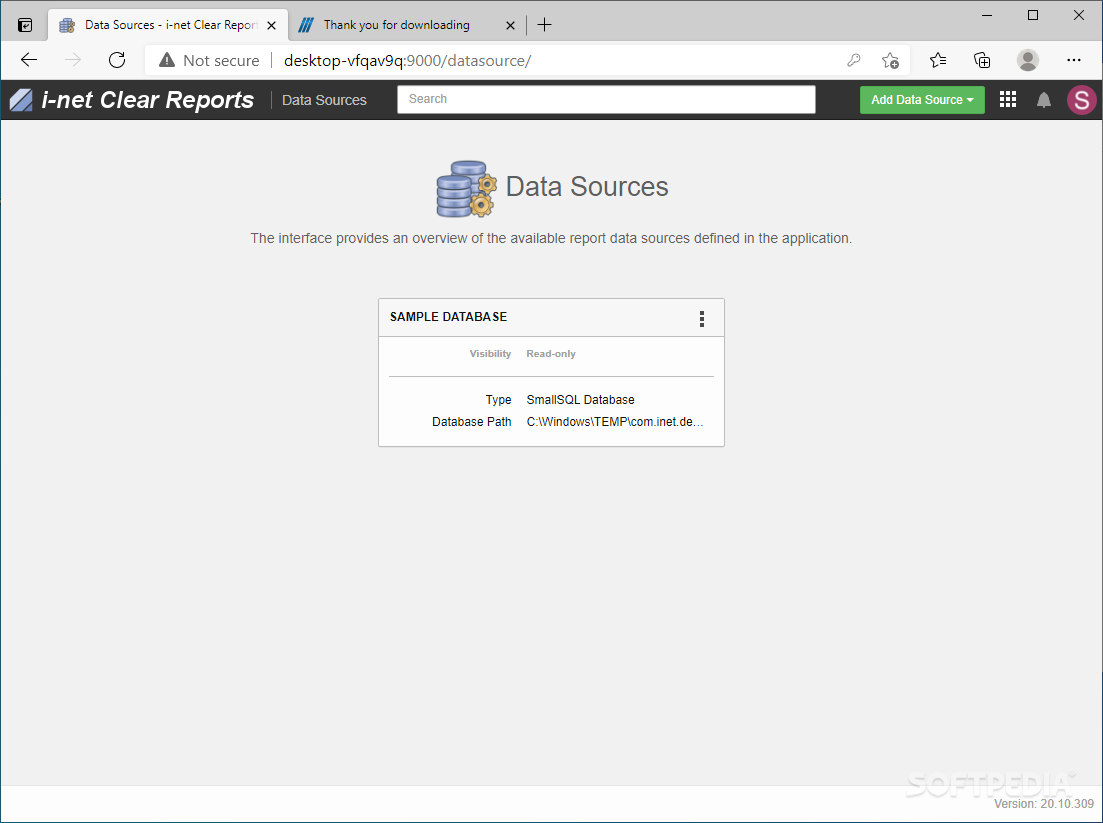Click the Type label in card

[498, 400]
